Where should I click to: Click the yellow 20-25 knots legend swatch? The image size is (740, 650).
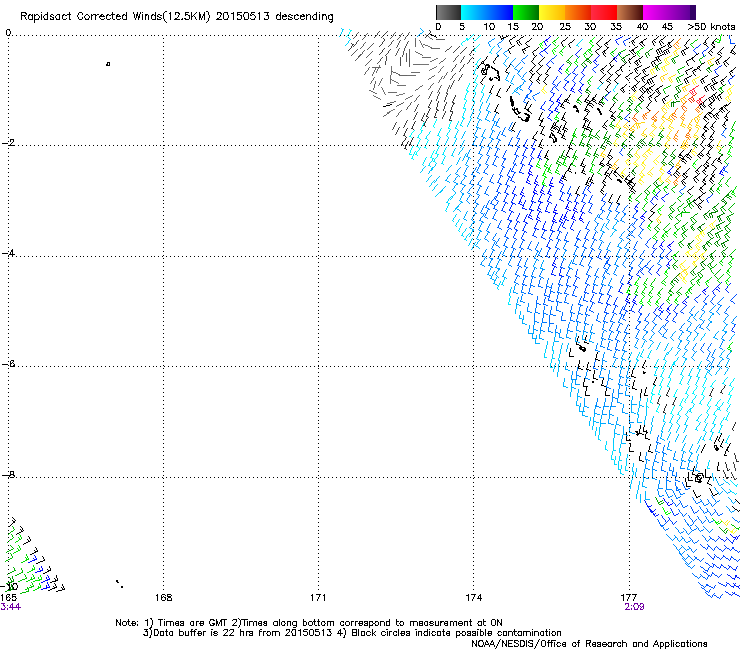point(552,12)
